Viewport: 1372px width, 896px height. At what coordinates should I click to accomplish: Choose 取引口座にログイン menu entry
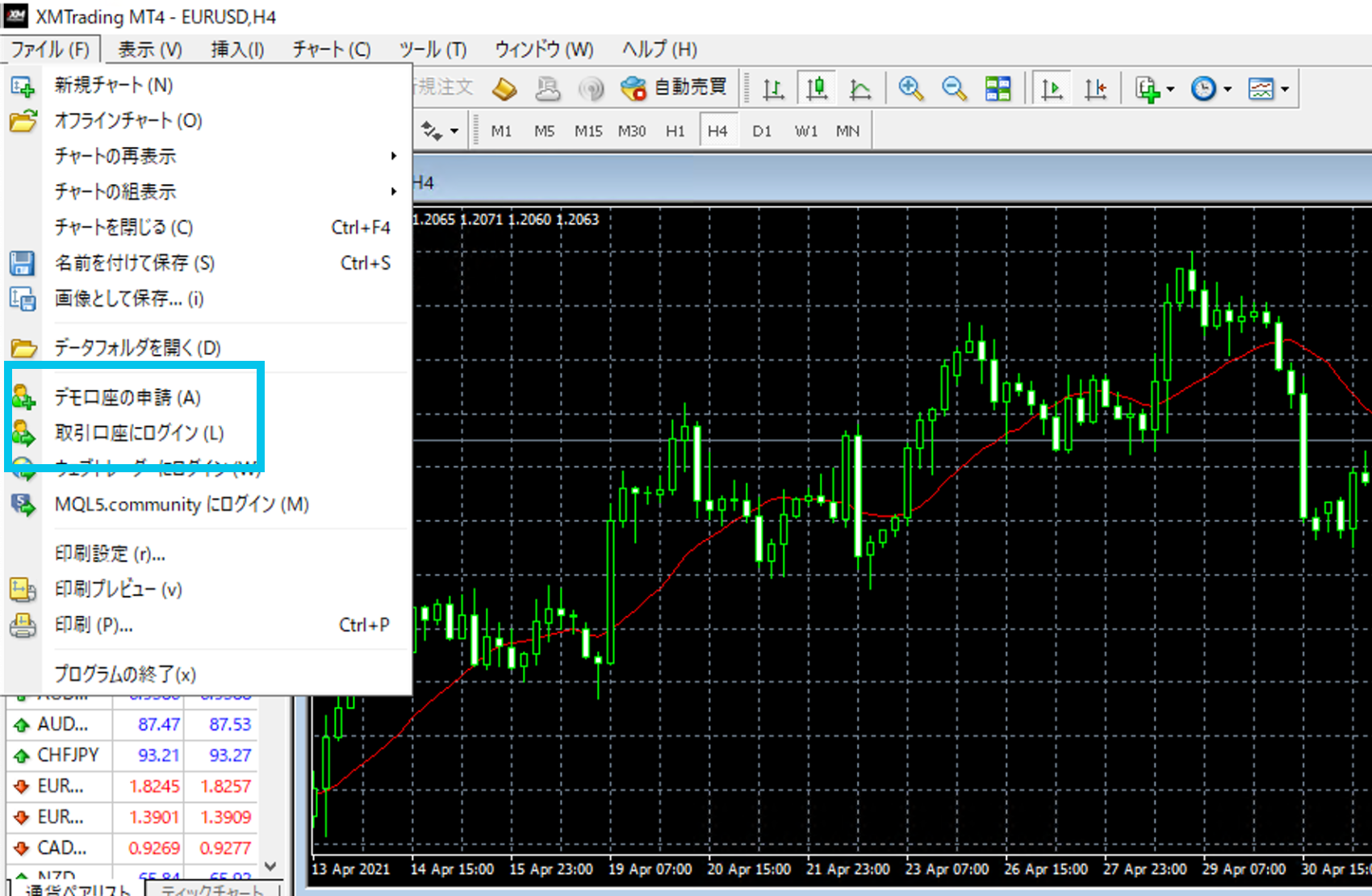[x=139, y=433]
